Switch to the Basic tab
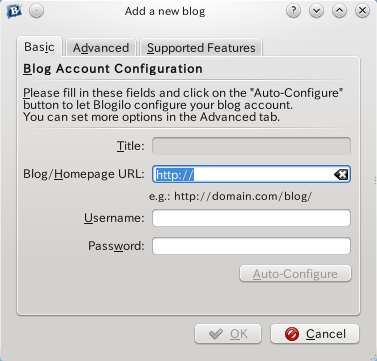 pyautogui.click(x=39, y=47)
